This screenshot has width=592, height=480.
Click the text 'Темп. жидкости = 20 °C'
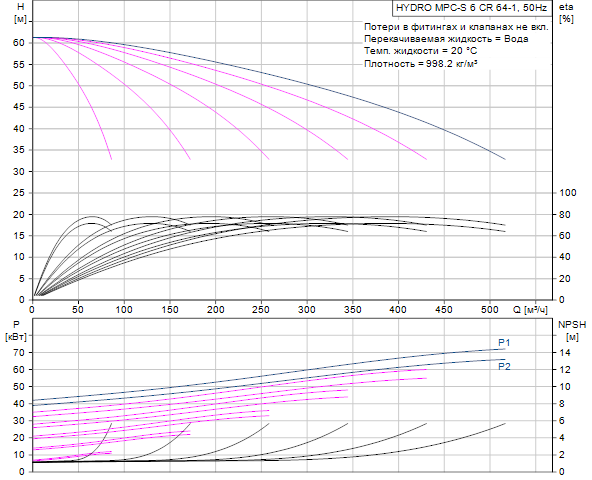point(420,51)
